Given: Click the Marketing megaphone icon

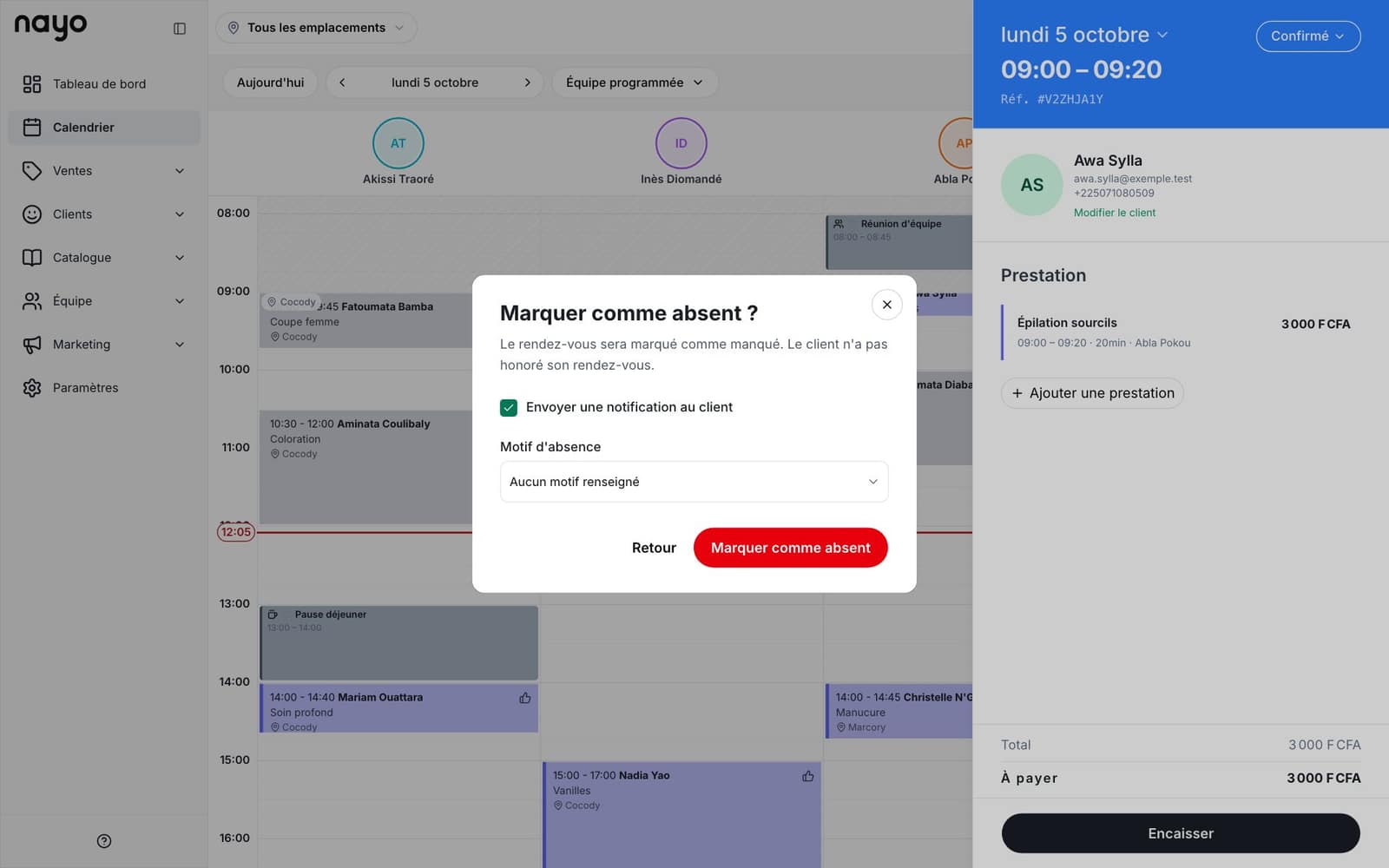Looking at the screenshot, I should point(32,345).
